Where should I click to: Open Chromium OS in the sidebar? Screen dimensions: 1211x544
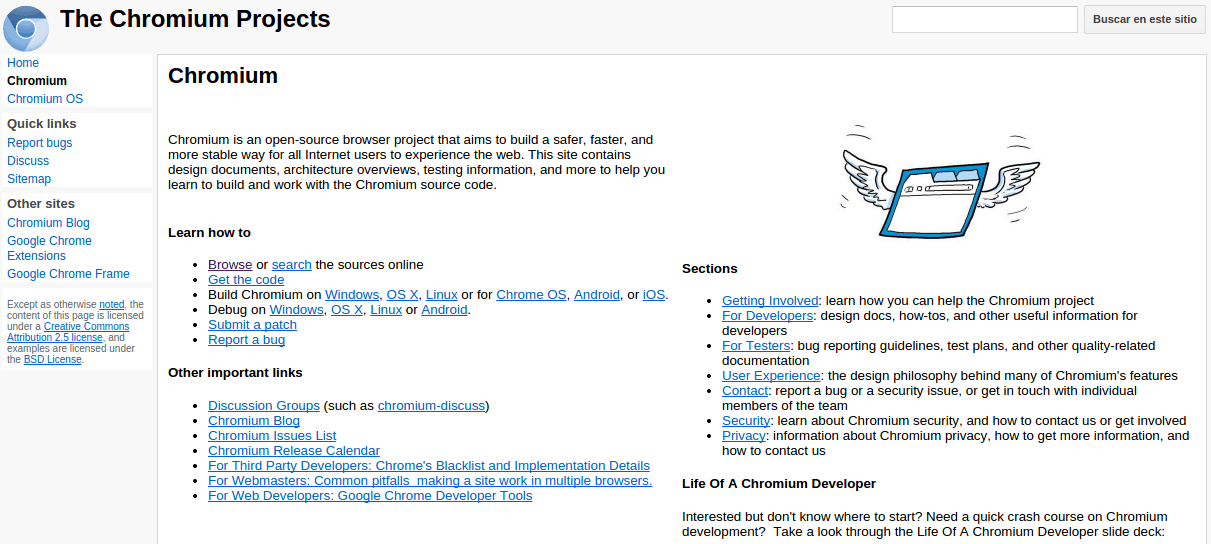[x=45, y=99]
